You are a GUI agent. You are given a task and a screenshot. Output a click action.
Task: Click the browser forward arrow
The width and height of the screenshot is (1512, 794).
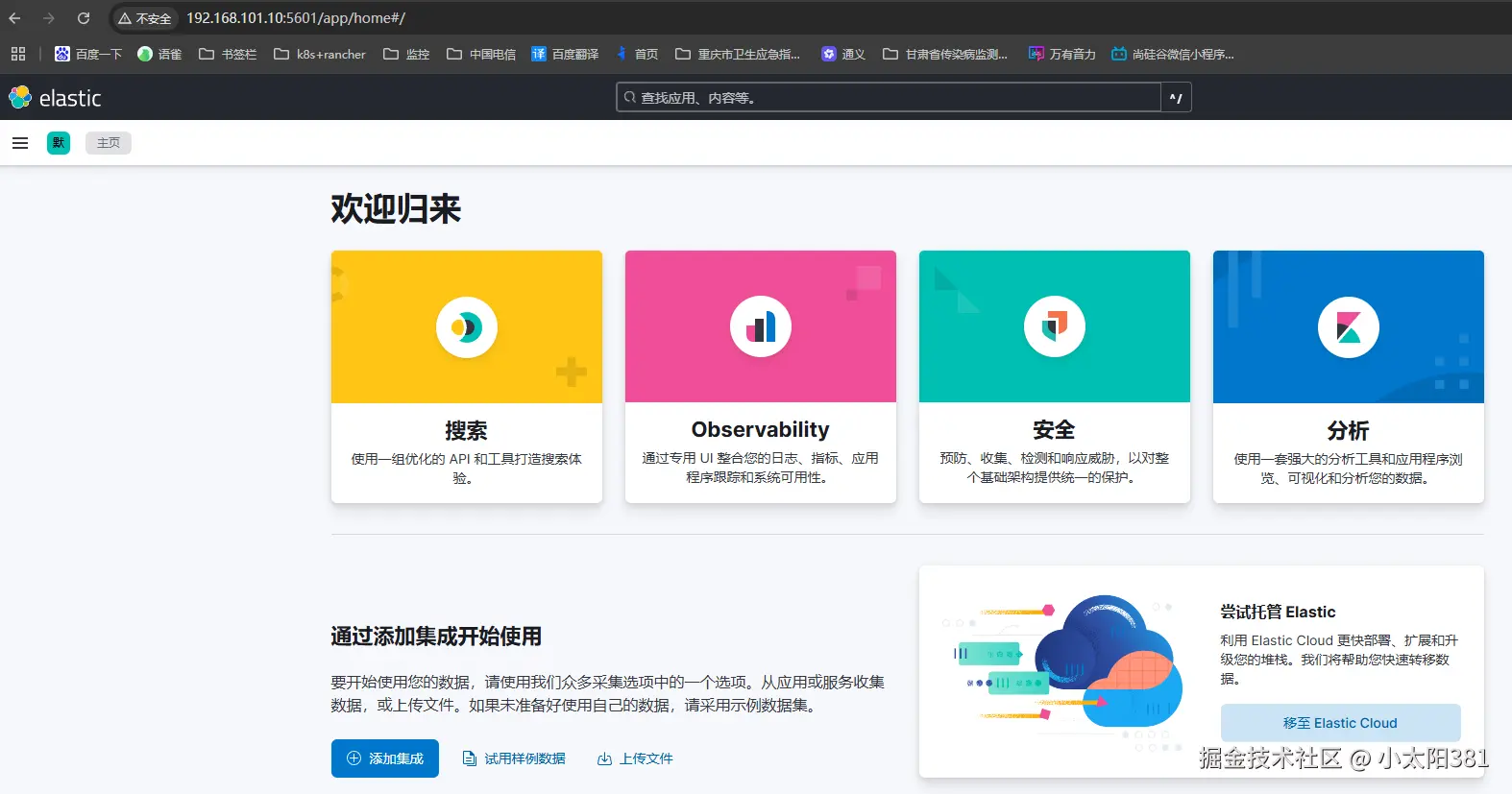(49, 18)
